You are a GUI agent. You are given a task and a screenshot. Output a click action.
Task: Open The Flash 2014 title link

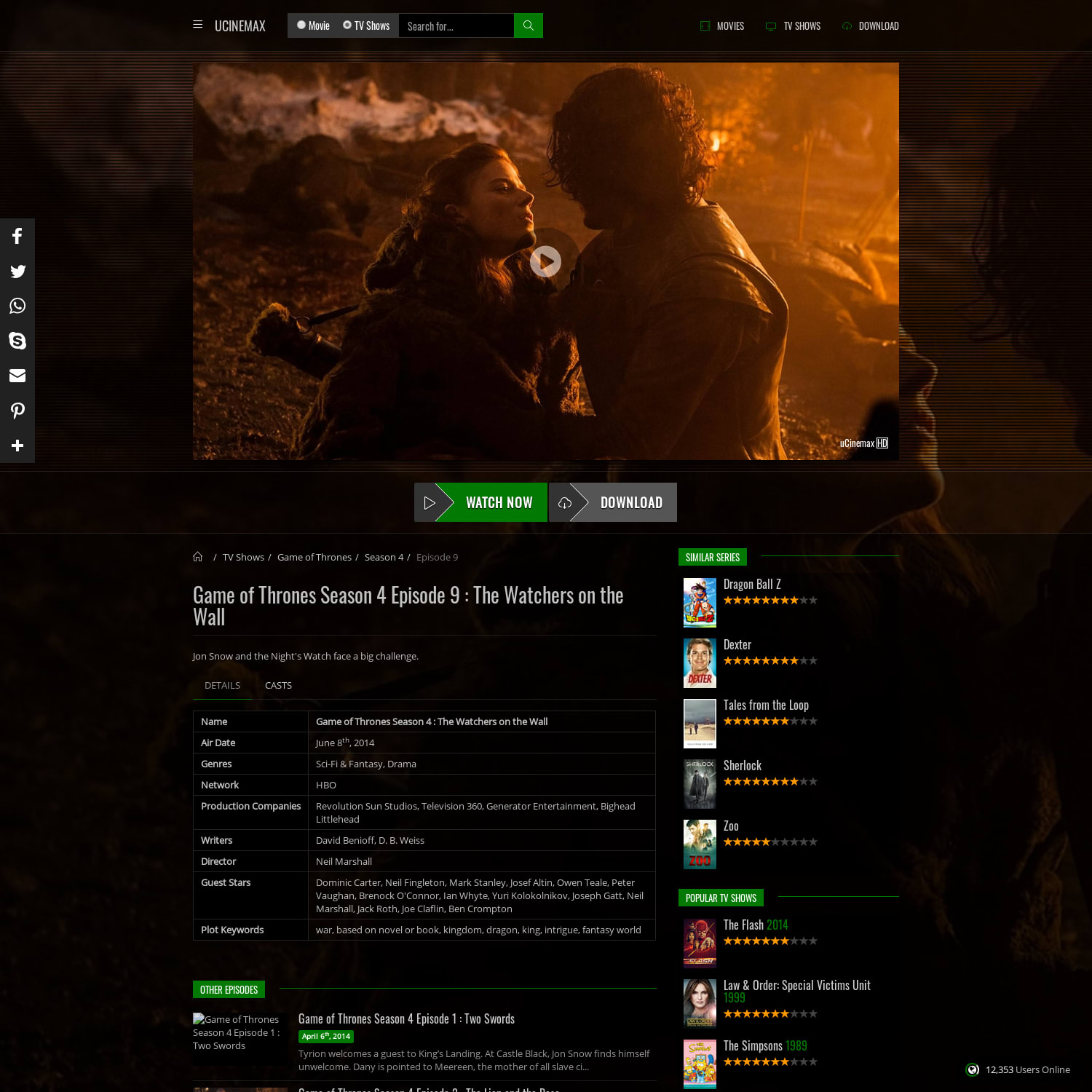[x=756, y=925]
